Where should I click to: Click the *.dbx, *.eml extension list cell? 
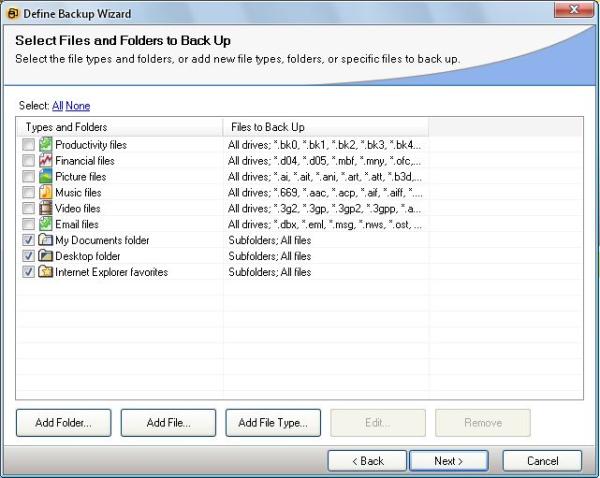(x=324, y=224)
